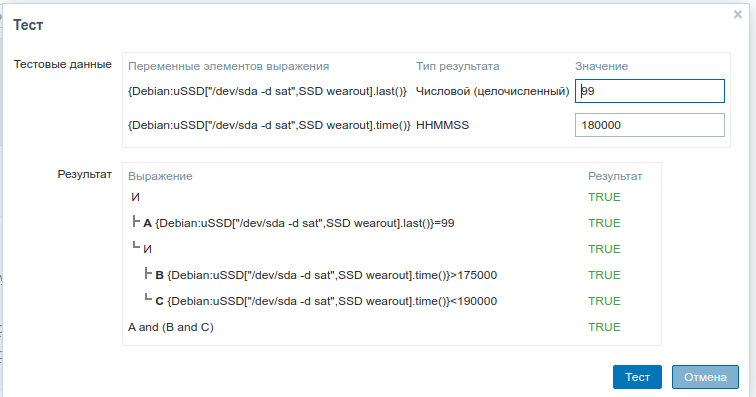Viewport: 756px width, 397px height.
Task: Click the nested И tree node
Action: pos(148,249)
